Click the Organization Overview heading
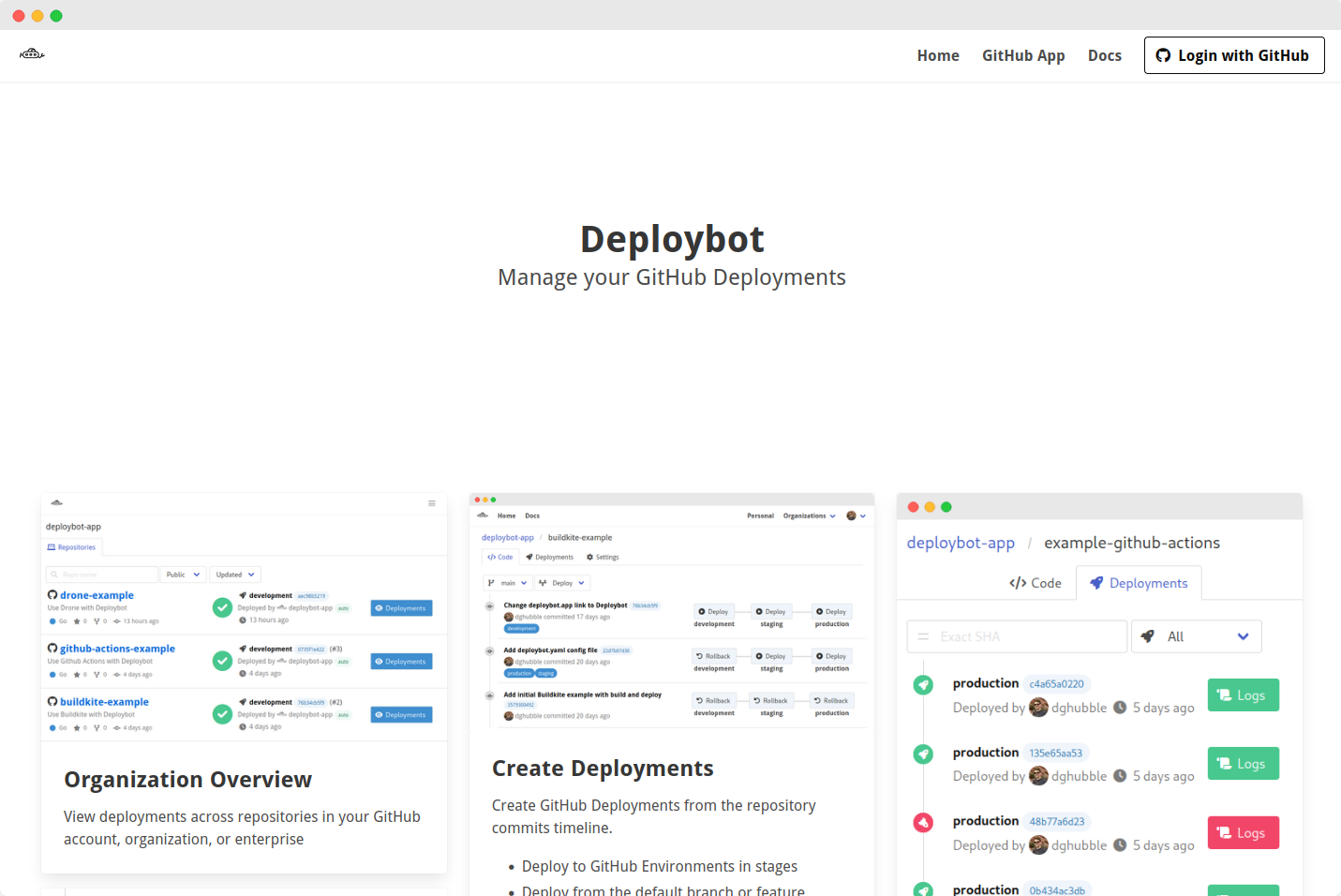The image size is (1341, 896). tap(187, 780)
